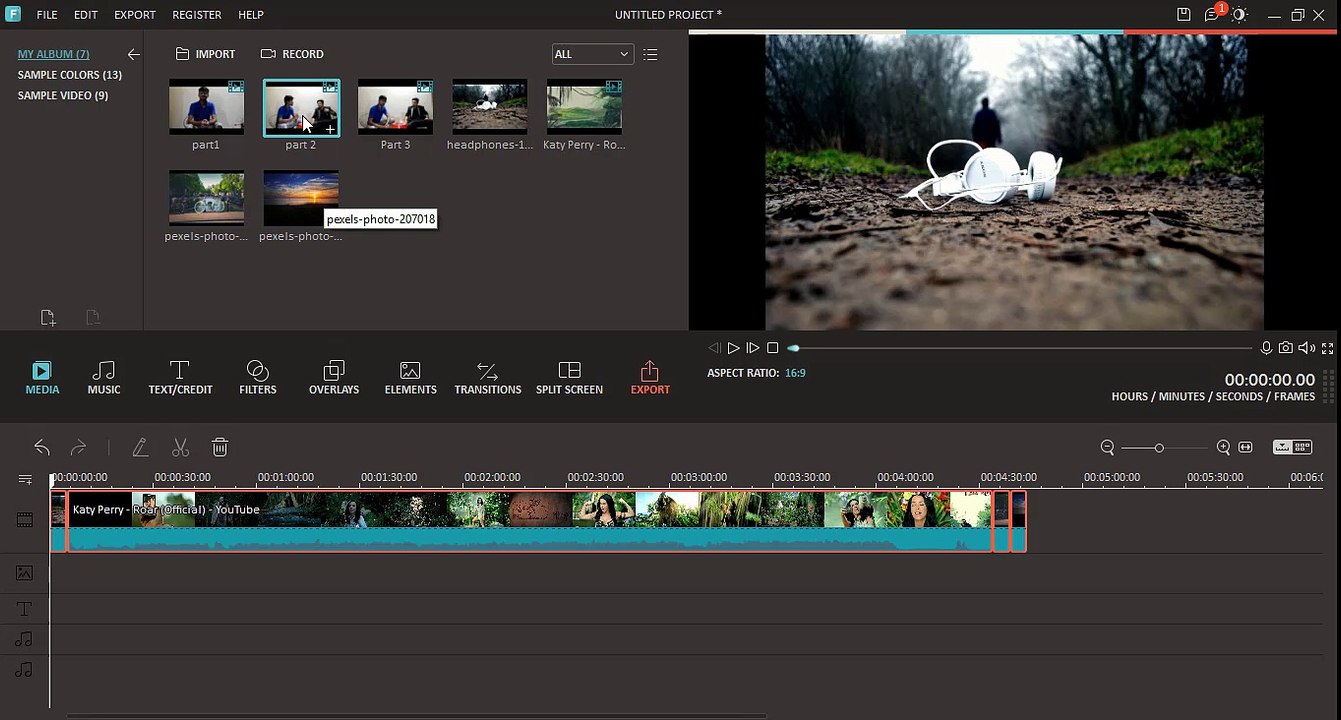This screenshot has height=720, width=1341.
Task: Collapse album panel with back arrow
Action: pos(133,54)
